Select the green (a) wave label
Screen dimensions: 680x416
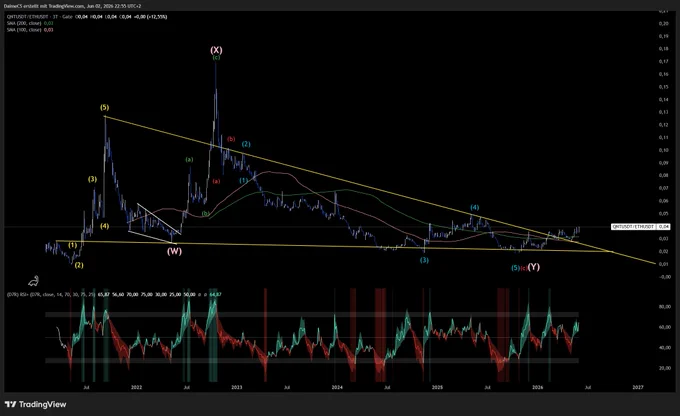[x=189, y=160]
